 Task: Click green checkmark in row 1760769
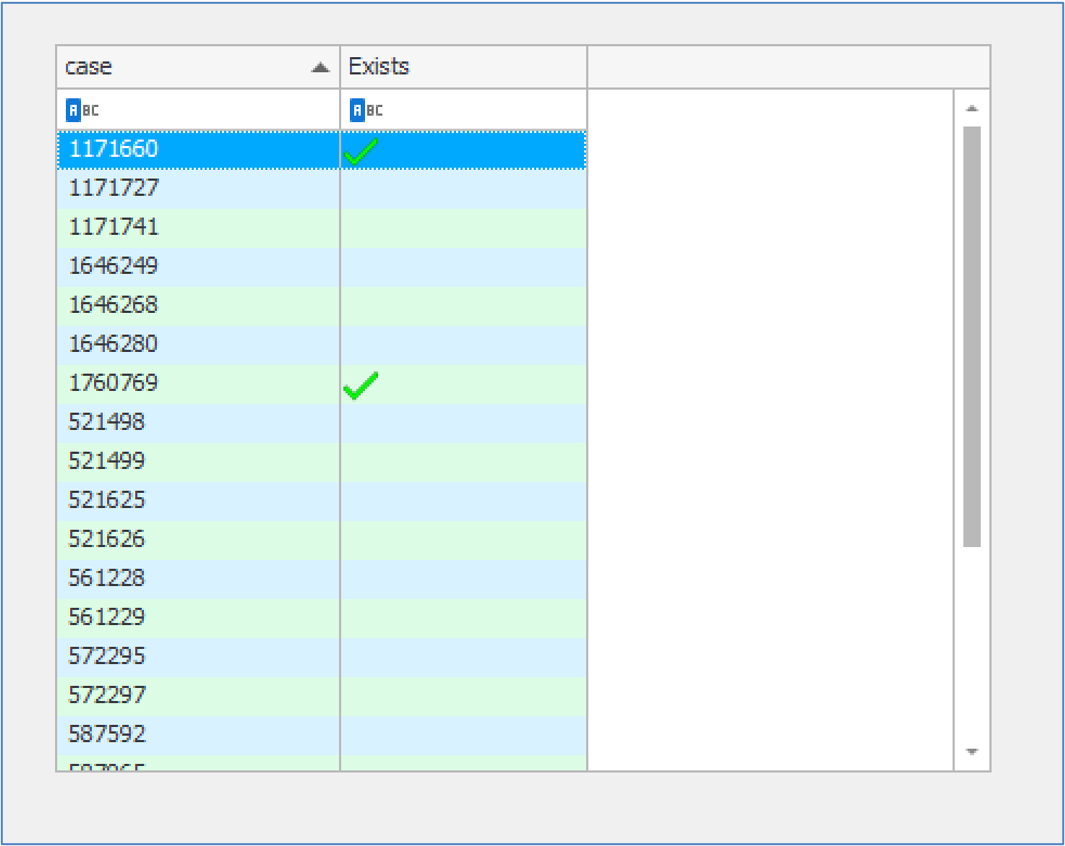[x=360, y=385]
